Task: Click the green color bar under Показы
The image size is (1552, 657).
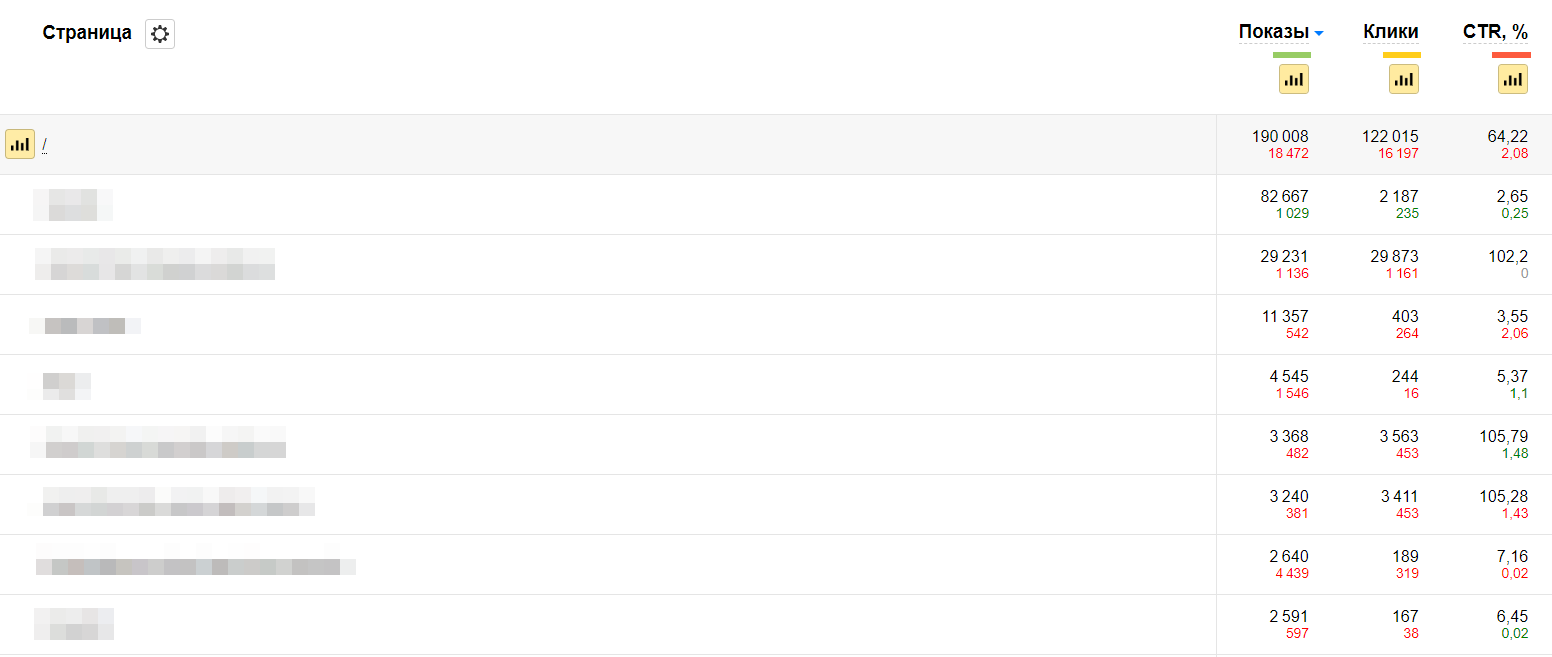Action: 1291,55
